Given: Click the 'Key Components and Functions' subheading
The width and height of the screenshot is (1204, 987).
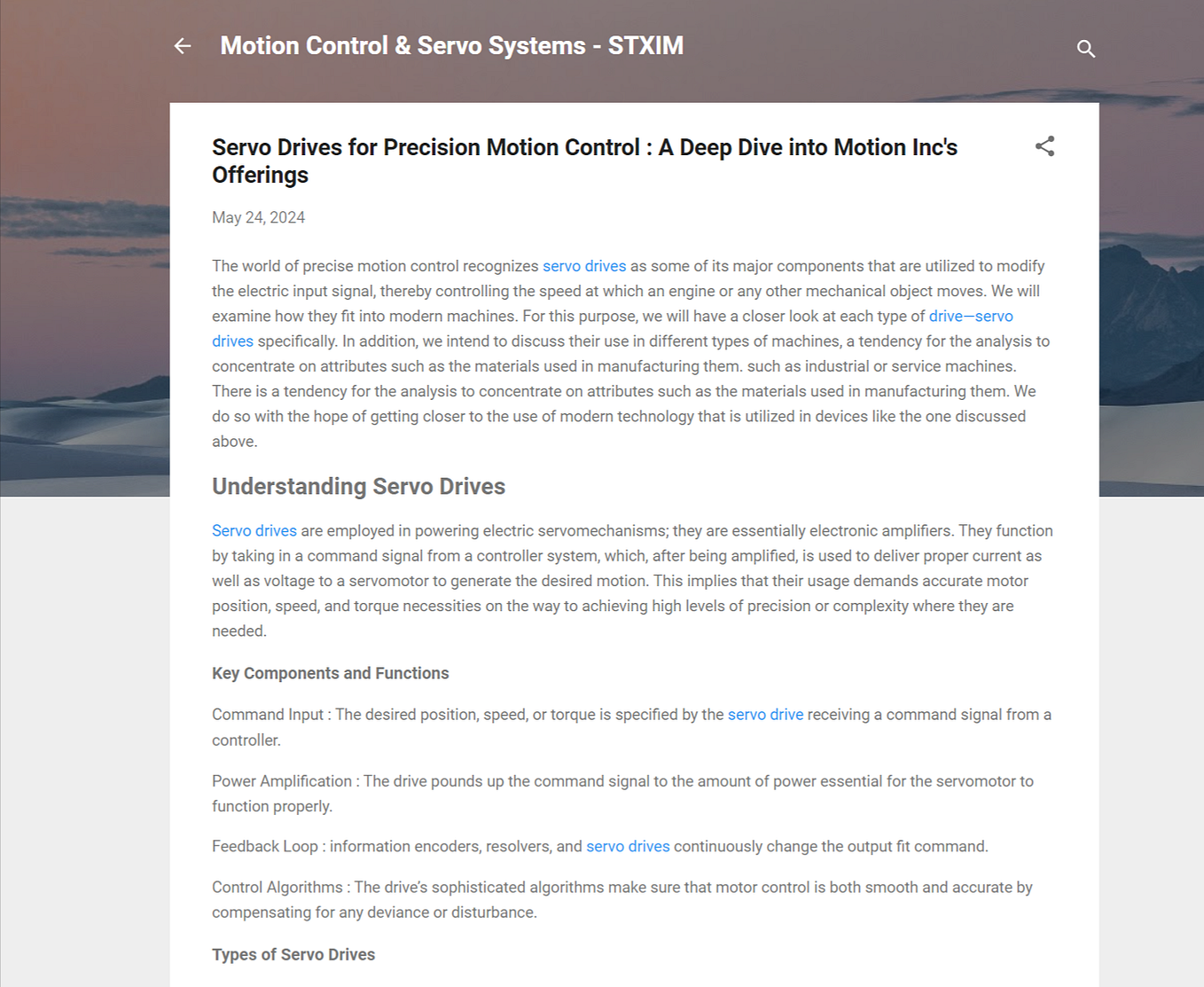Looking at the screenshot, I should (x=330, y=673).
